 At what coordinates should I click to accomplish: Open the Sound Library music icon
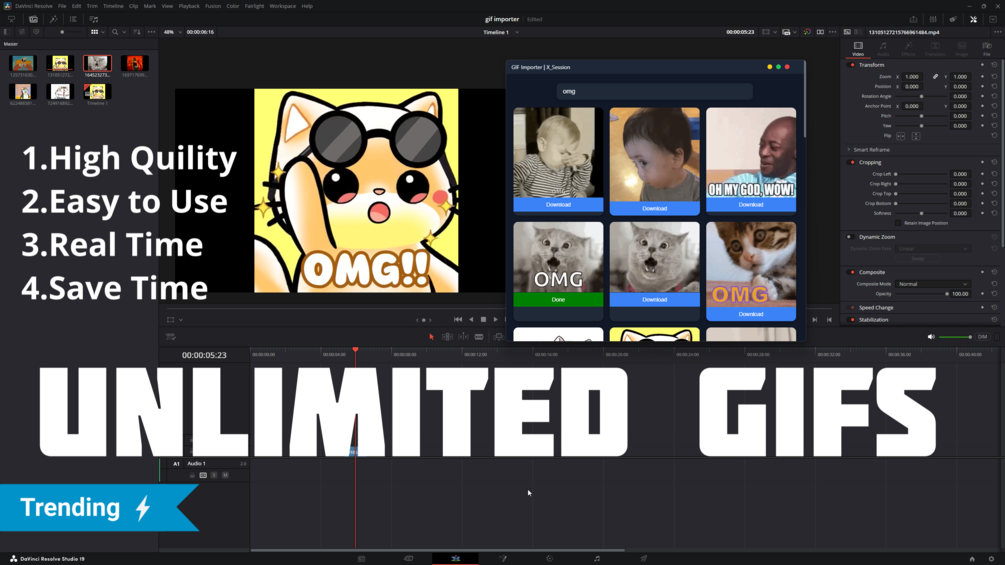(94, 19)
